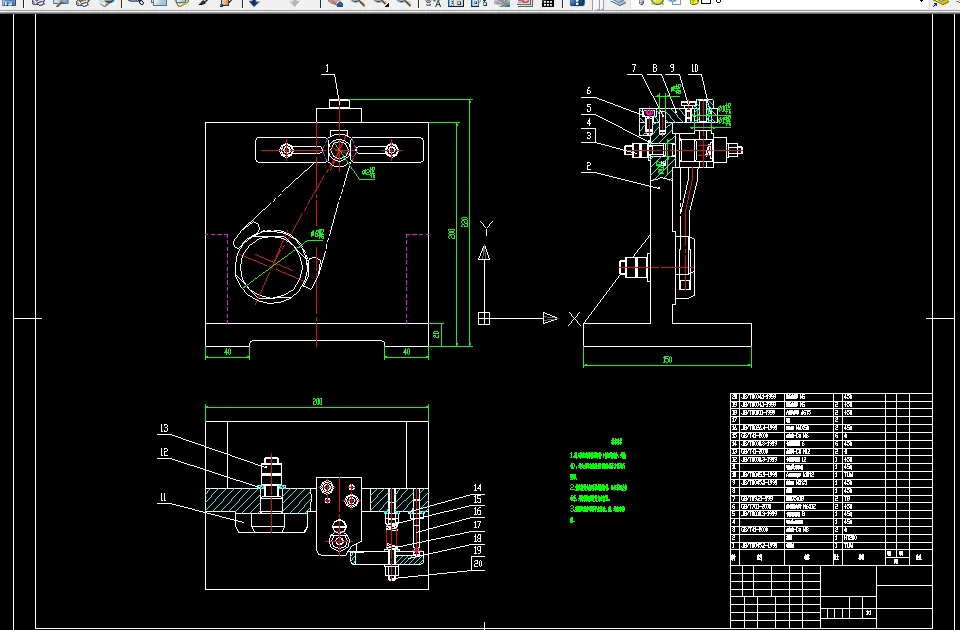This screenshot has height=630, width=960.
Task: Click the X axis label of UCS
Action: click(x=574, y=318)
